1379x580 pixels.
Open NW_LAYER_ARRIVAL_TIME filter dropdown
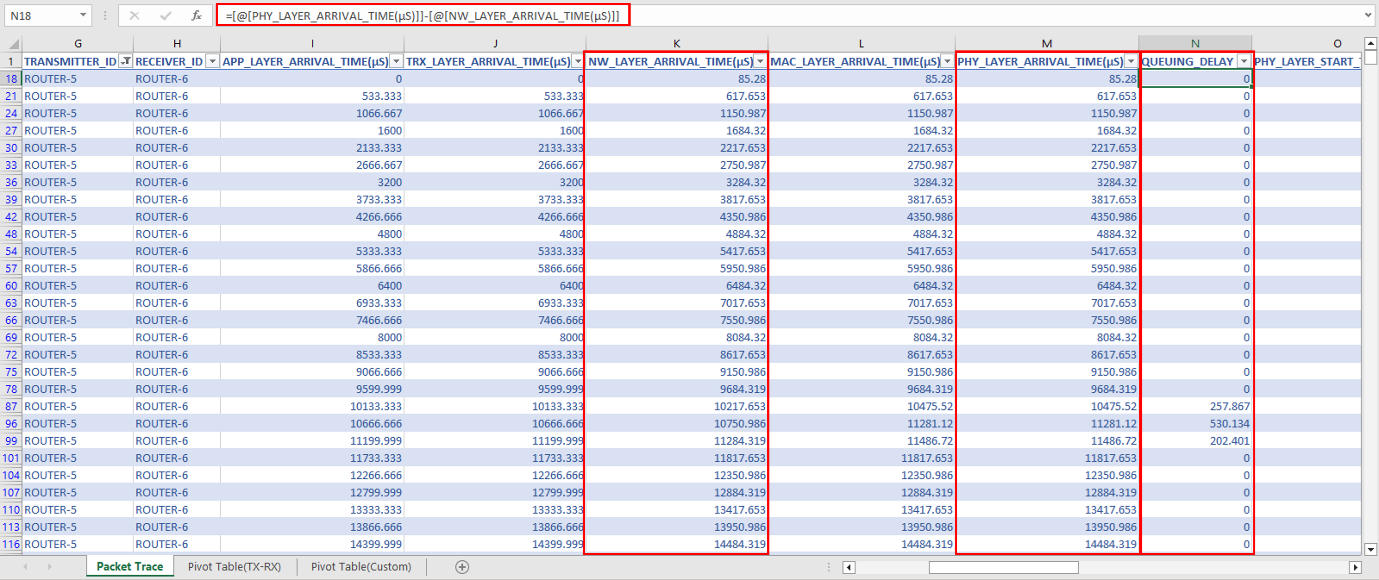(x=759, y=62)
